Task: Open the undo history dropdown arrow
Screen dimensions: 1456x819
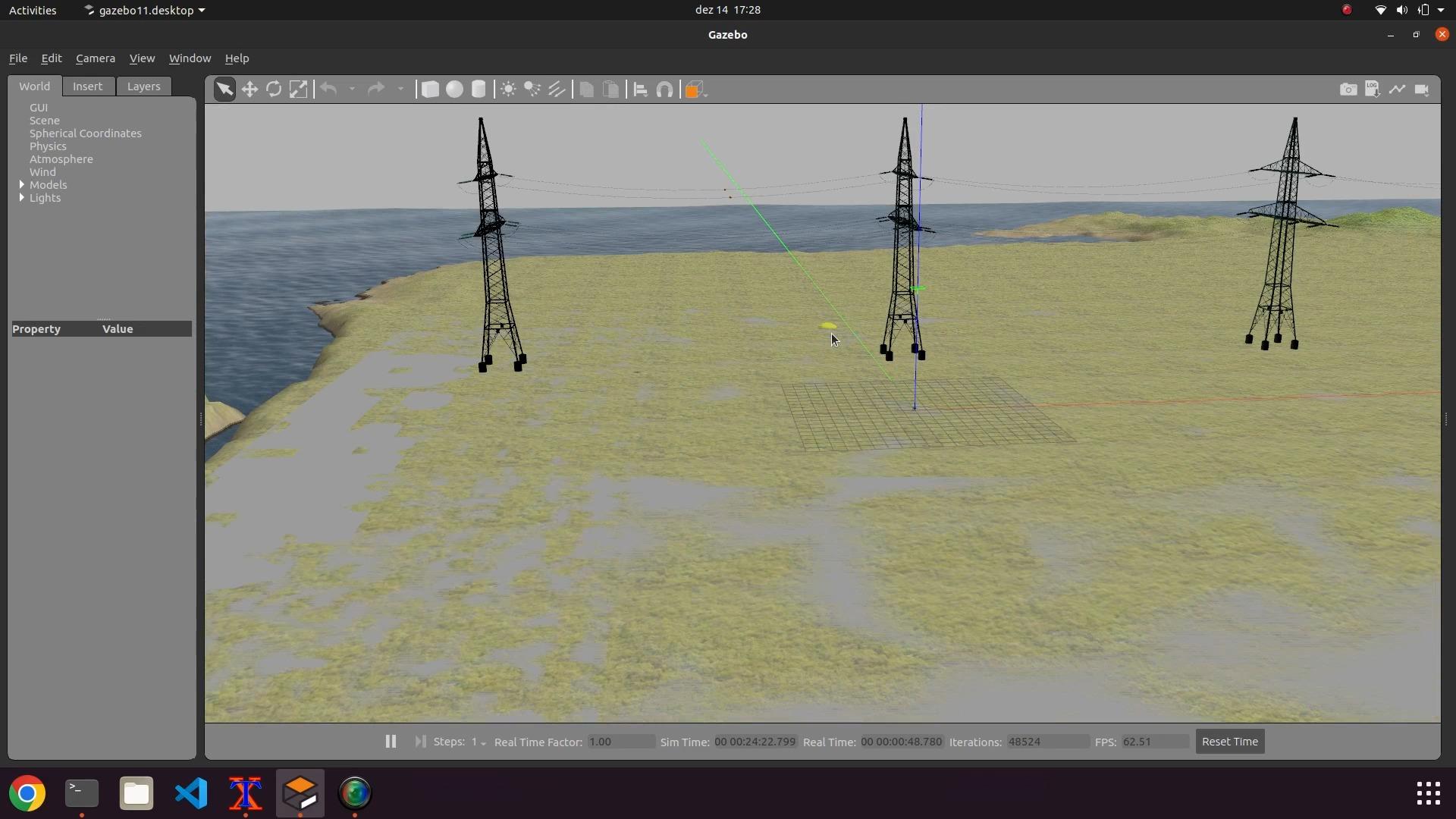Action: (x=352, y=89)
